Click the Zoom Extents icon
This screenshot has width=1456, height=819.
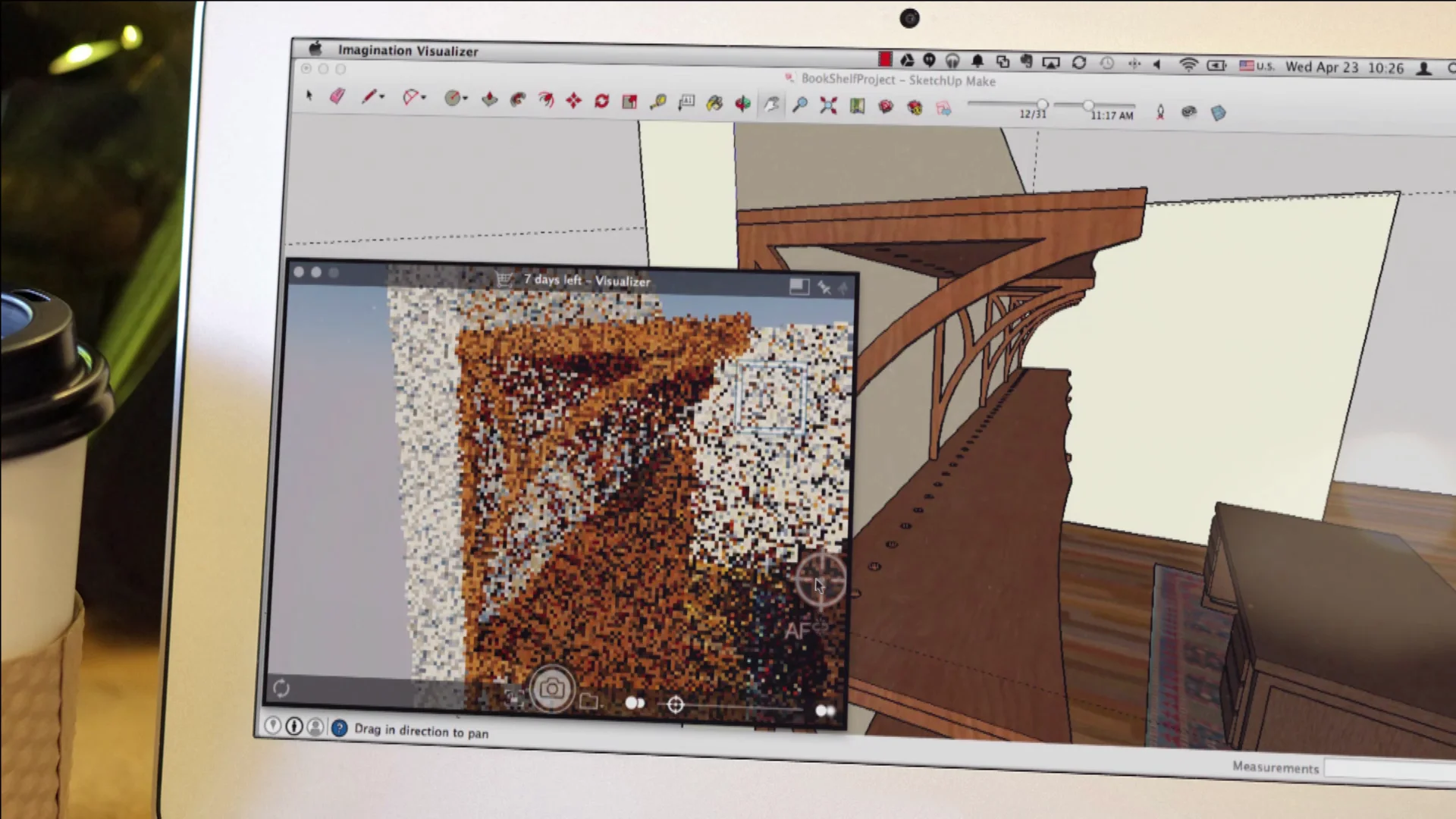[x=829, y=105]
